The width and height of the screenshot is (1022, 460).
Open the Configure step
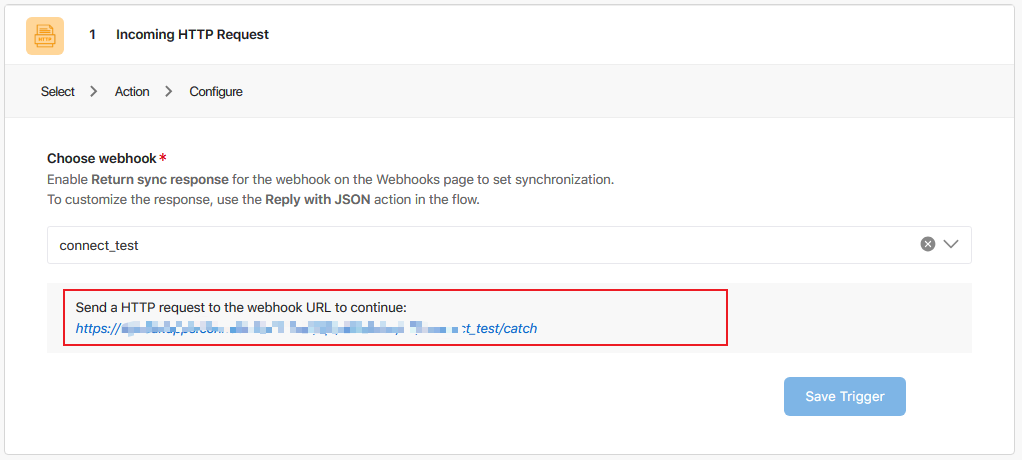point(216,92)
